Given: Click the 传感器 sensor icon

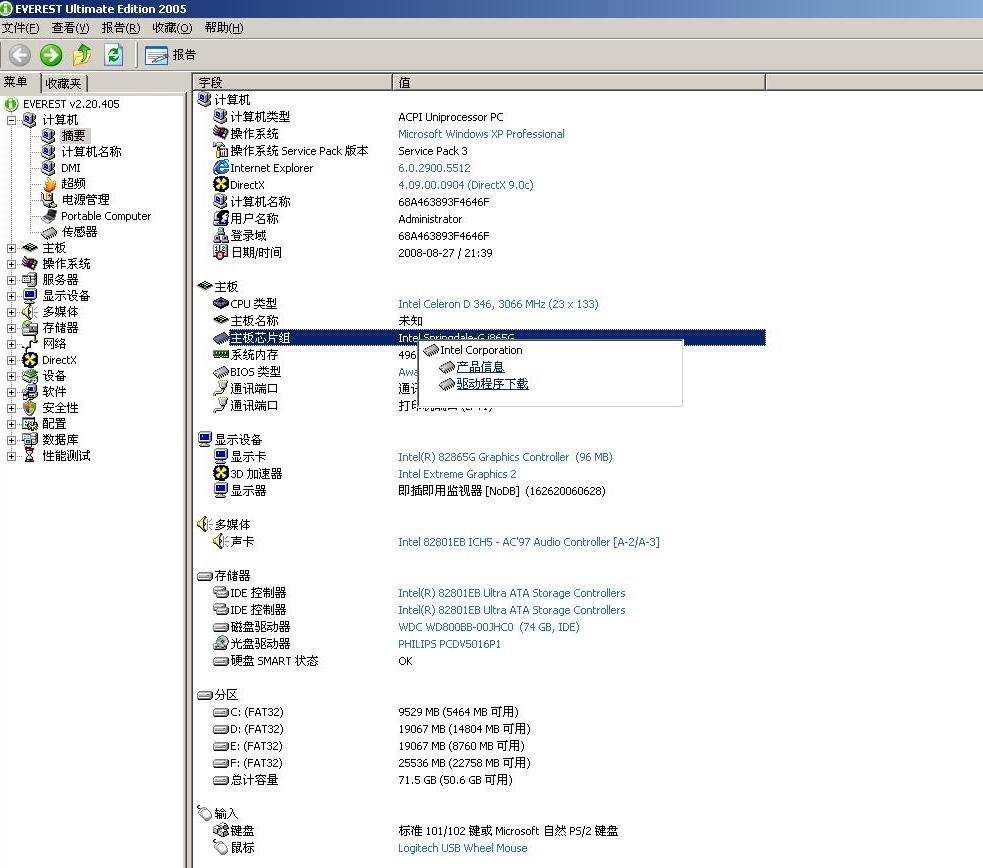Looking at the screenshot, I should [49, 232].
